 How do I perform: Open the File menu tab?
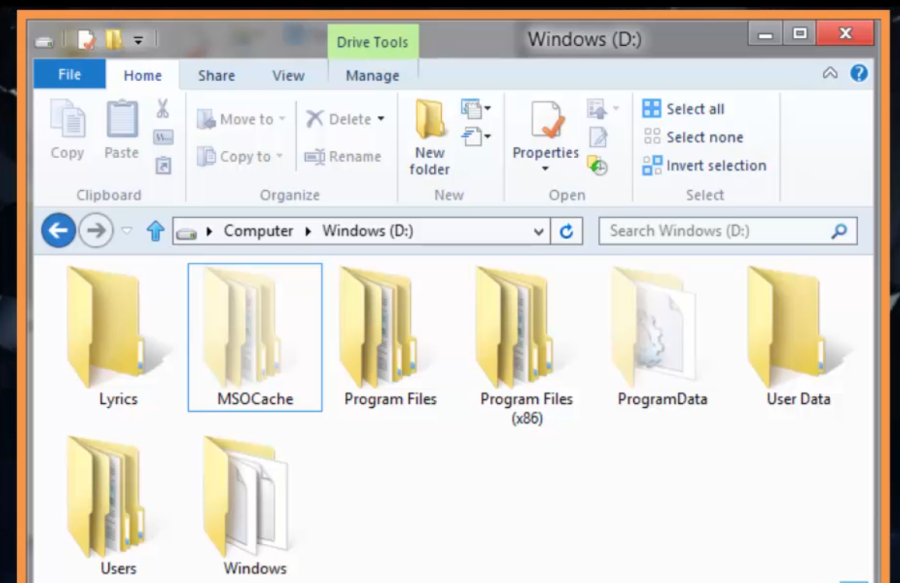click(70, 75)
